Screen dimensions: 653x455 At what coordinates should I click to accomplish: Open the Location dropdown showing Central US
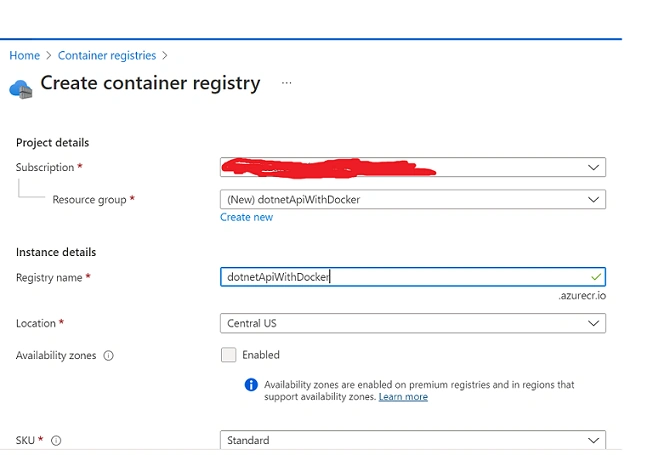[413, 323]
